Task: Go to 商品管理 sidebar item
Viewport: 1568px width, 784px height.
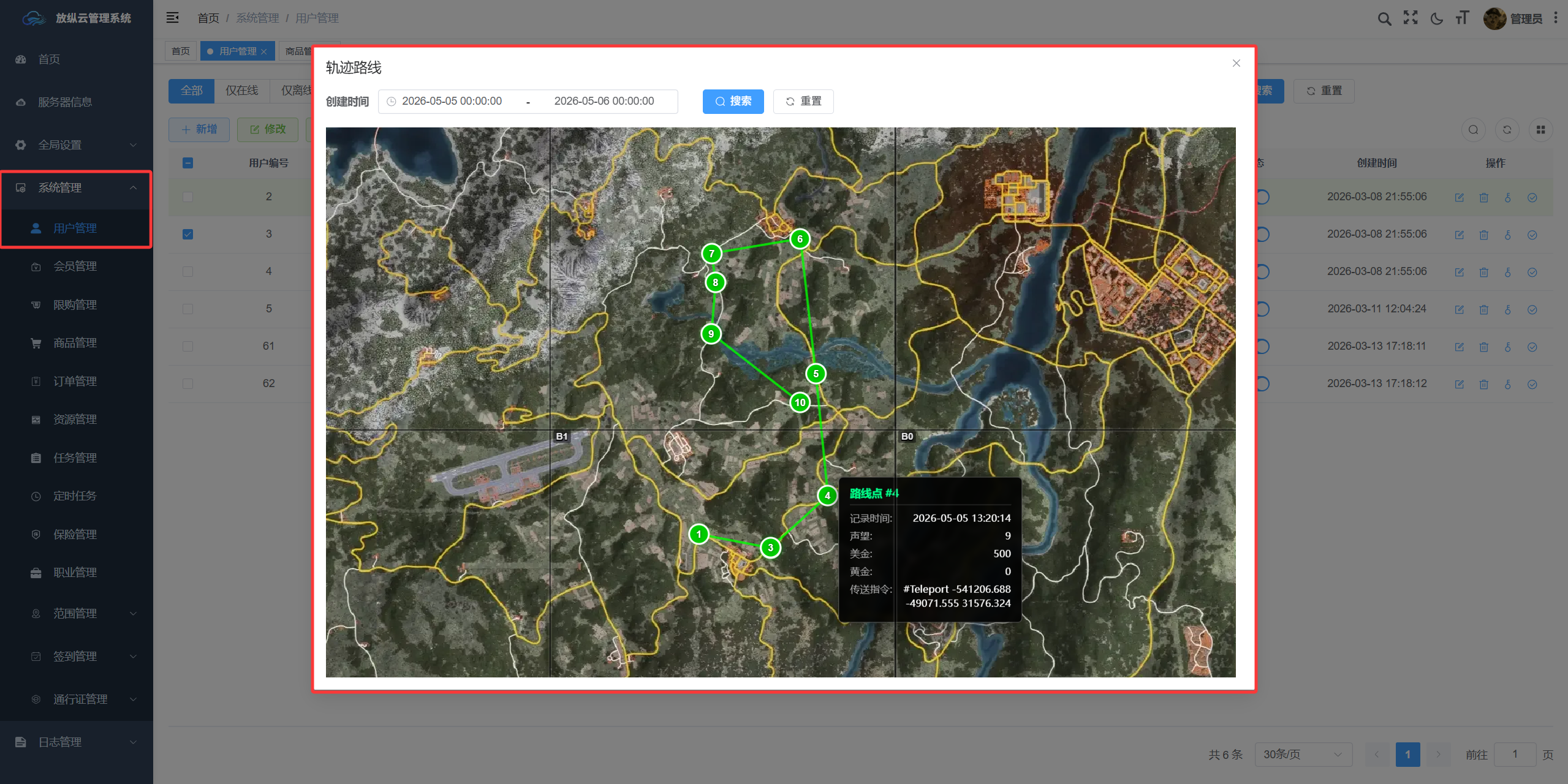Action: pos(77,343)
